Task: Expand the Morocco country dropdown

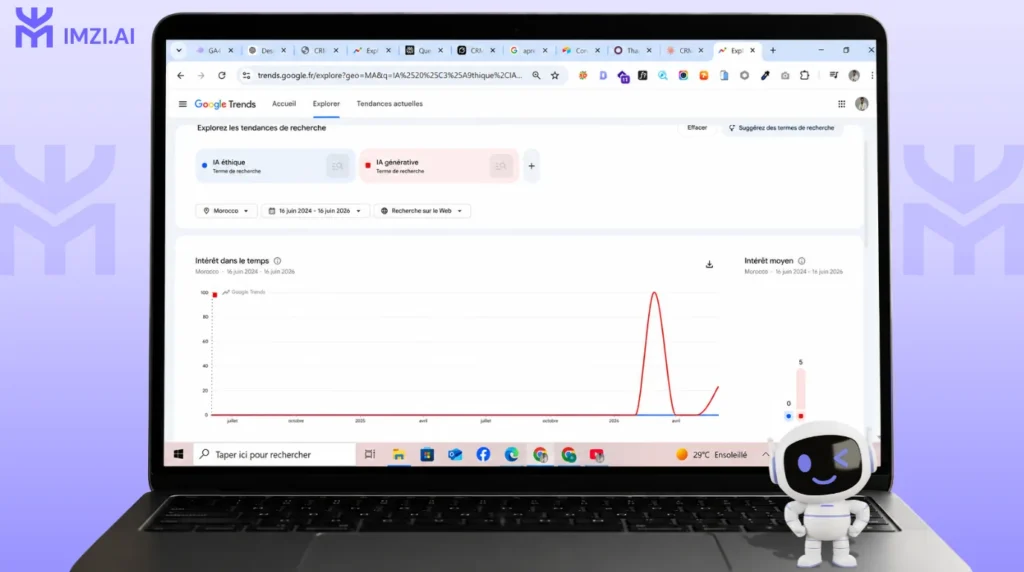Action: point(226,211)
